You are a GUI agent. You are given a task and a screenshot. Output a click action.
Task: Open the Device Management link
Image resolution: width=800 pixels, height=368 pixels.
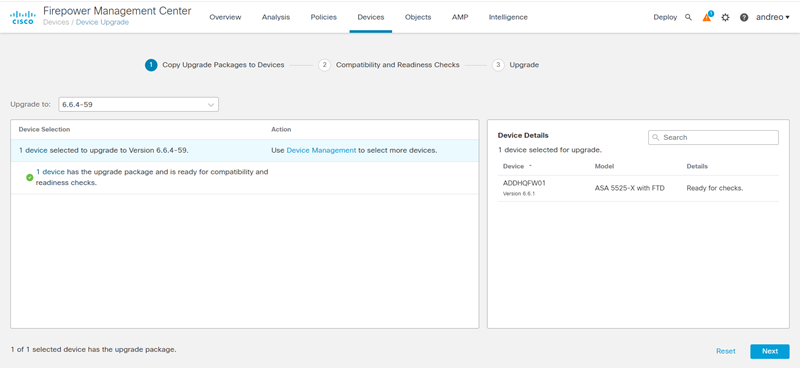tap(321, 151)
